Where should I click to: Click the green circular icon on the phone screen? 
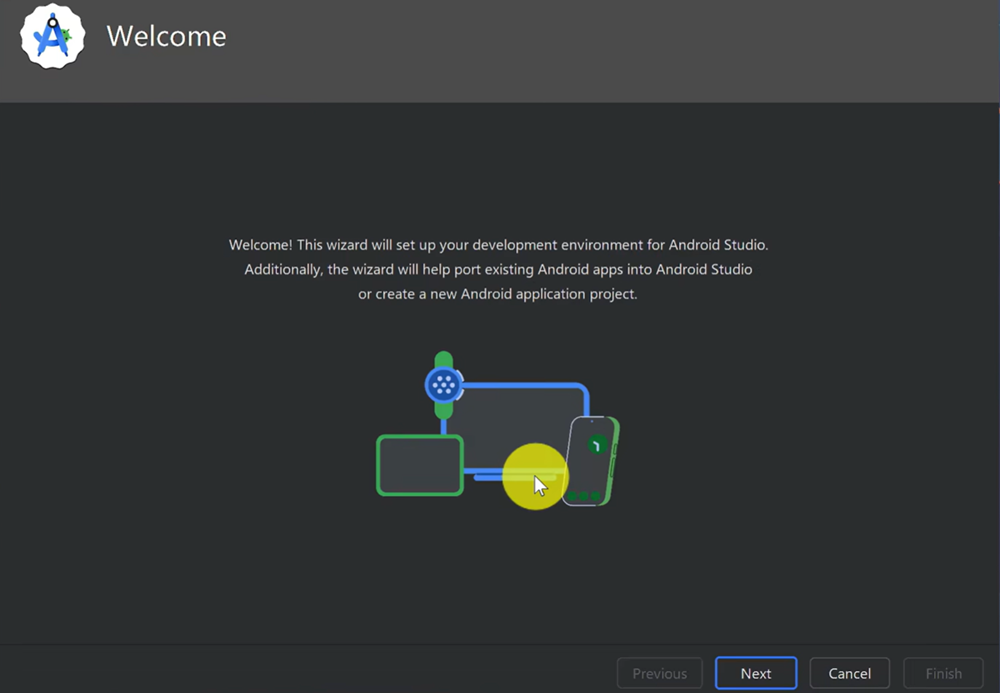597,444
